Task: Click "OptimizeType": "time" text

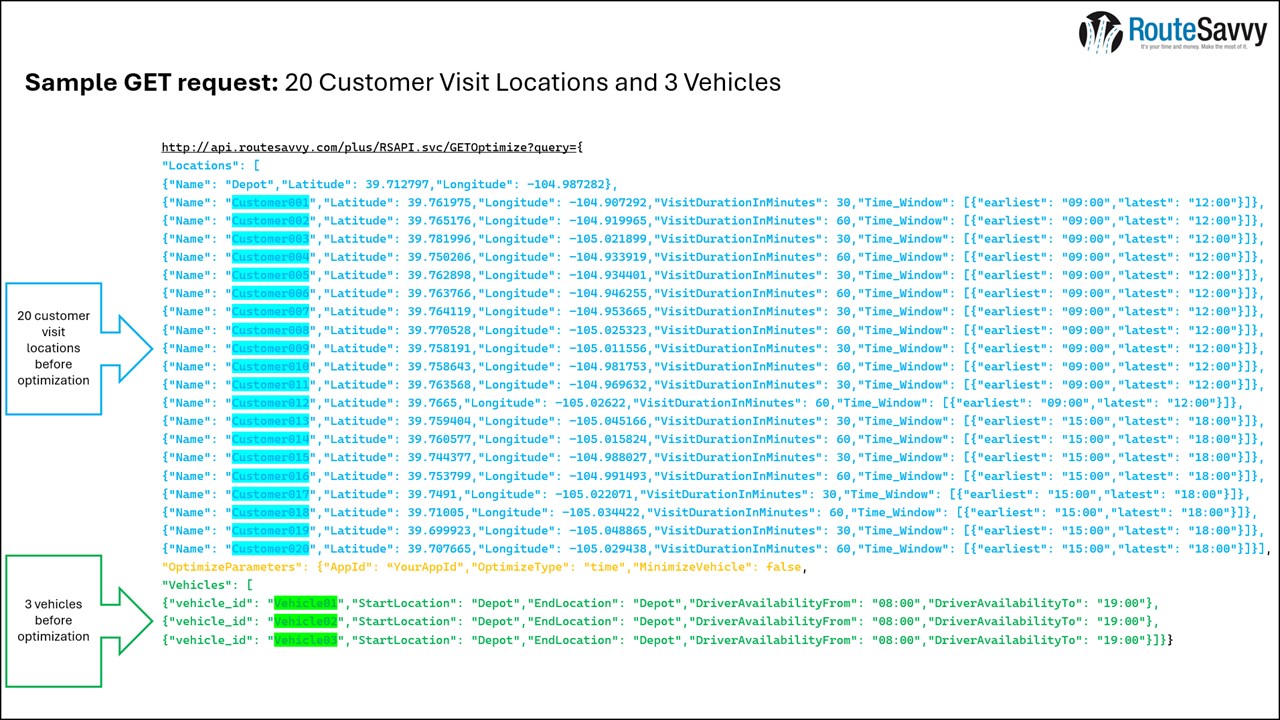Action: coord(548,567)
